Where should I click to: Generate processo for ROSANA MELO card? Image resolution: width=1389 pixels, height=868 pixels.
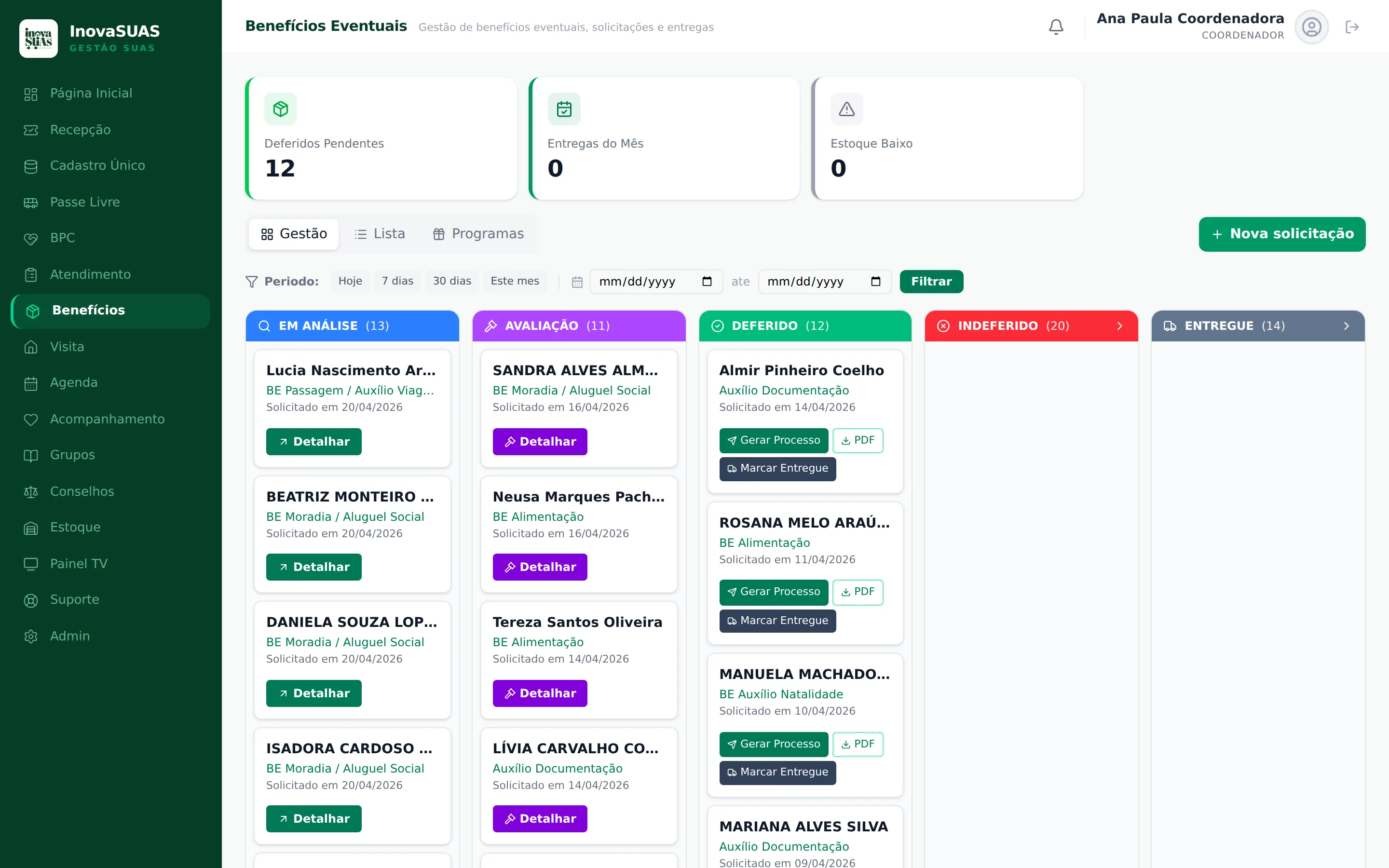pyautogui.click(x=774, y=593)
